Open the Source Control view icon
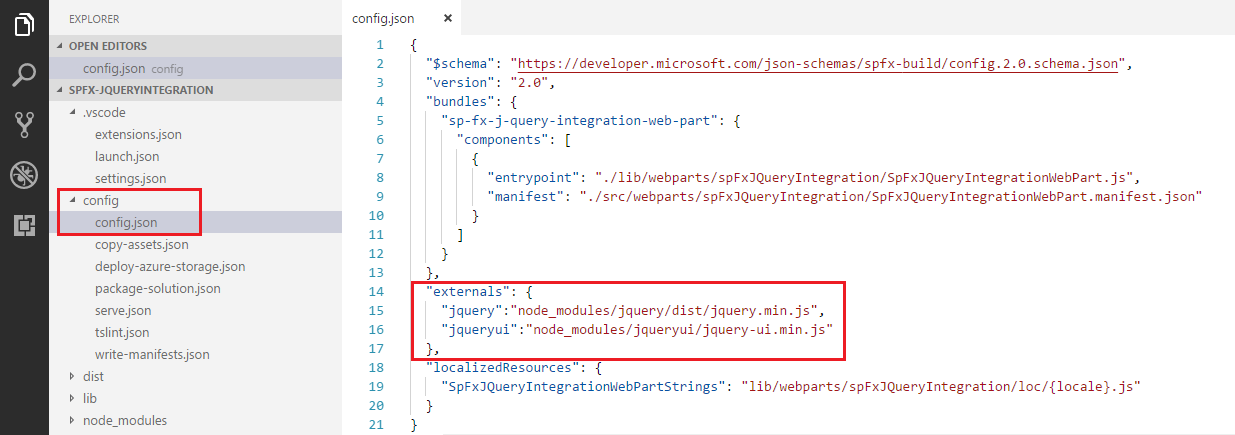 [24, 124]
